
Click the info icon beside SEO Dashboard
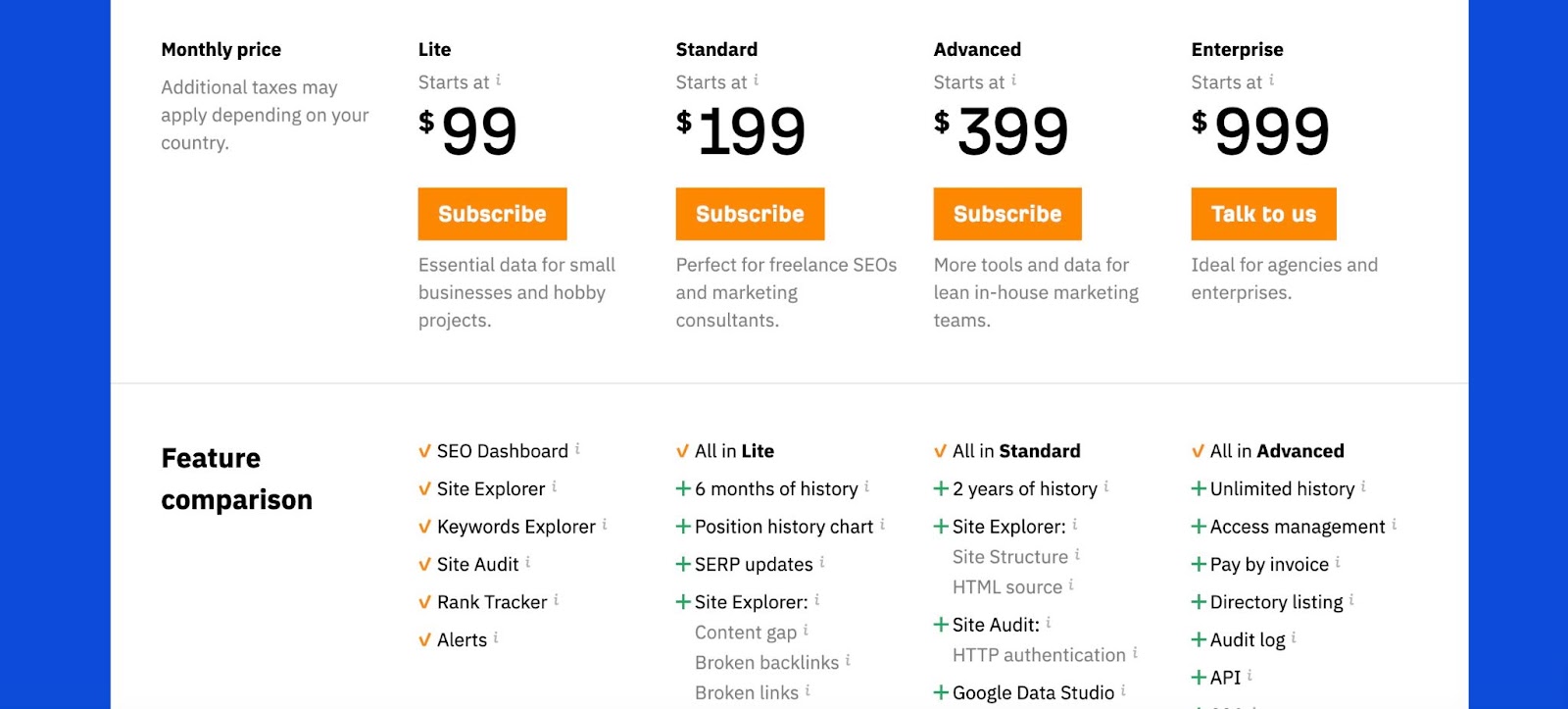[577, 448]
